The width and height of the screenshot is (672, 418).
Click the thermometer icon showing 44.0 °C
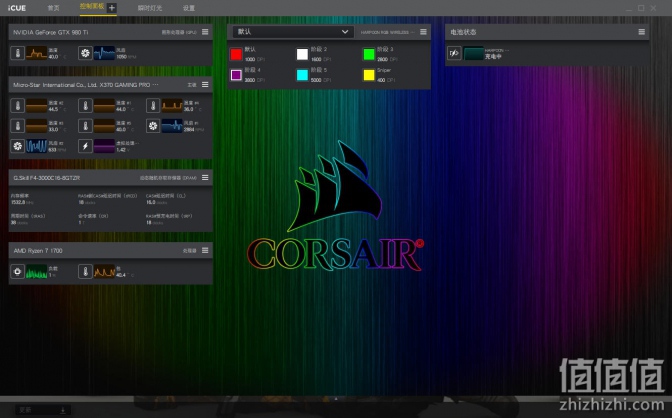point(85,105)
